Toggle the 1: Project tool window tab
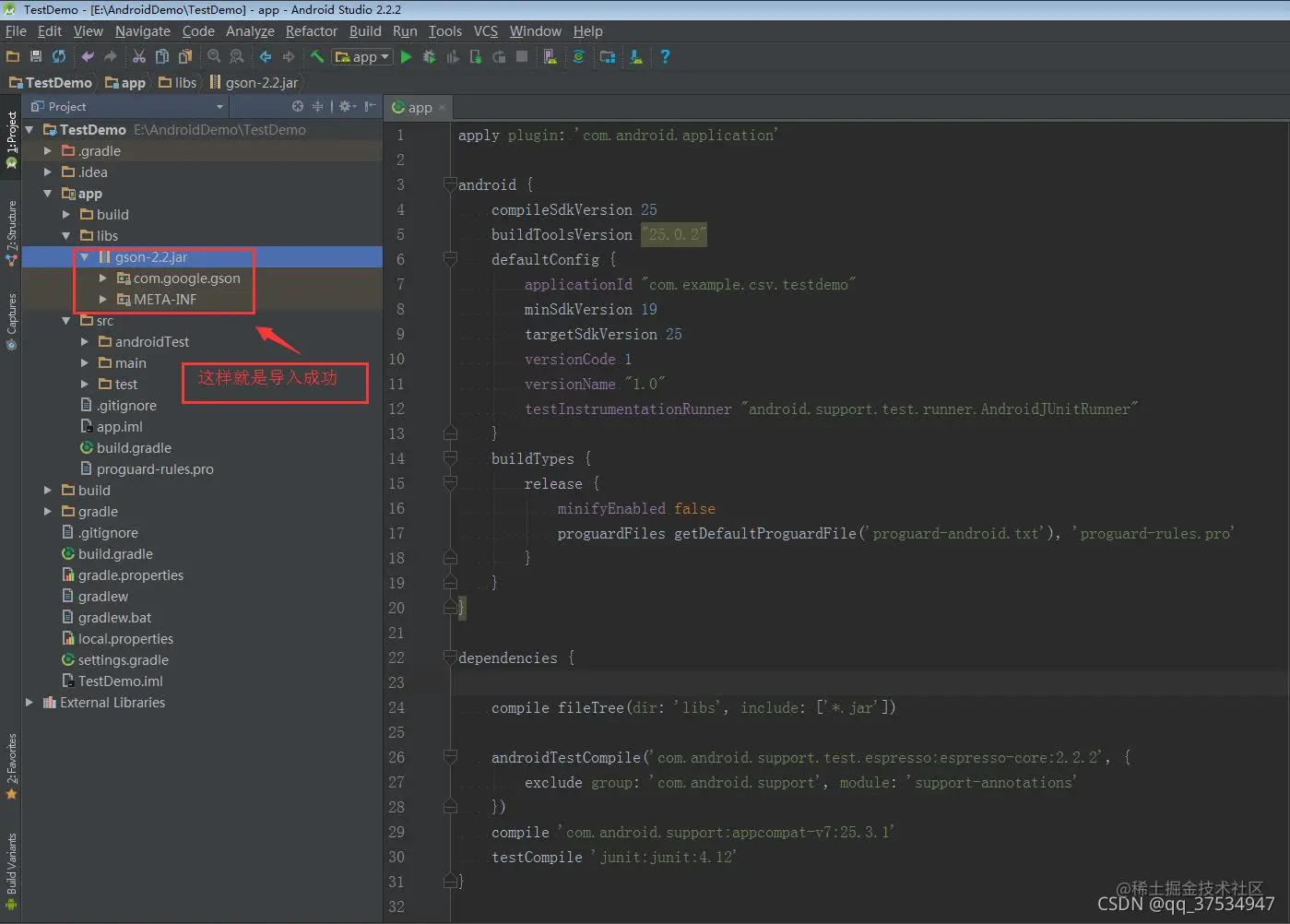Screen dimensions: 1290x924 point(11,140)
